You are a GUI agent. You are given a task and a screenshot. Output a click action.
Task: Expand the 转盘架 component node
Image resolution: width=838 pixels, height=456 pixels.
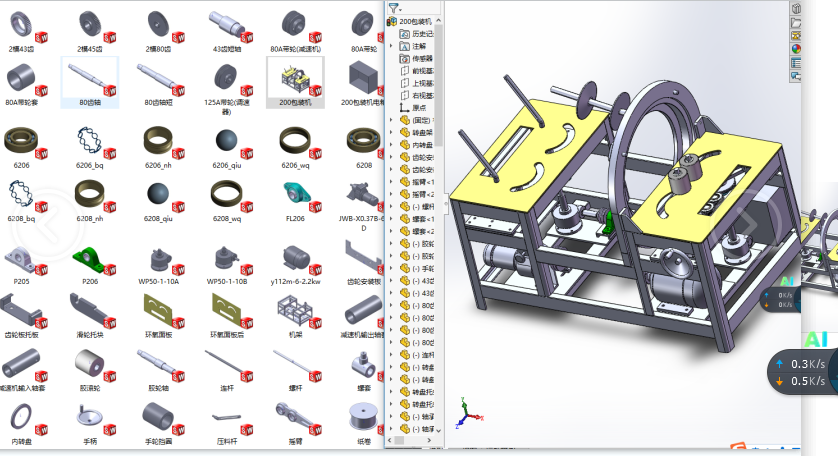(x=391, y=132)
